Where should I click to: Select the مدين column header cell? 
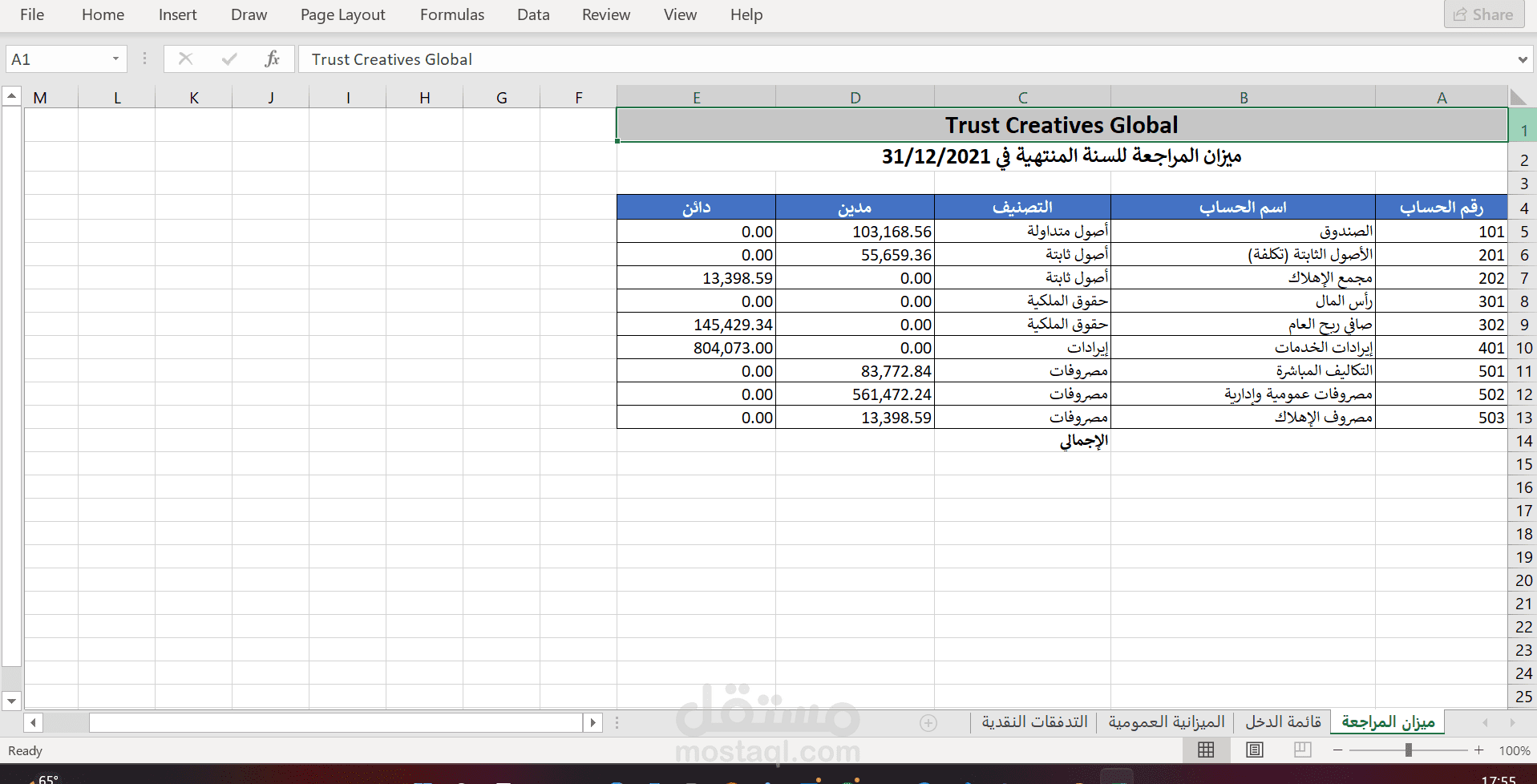855,208
